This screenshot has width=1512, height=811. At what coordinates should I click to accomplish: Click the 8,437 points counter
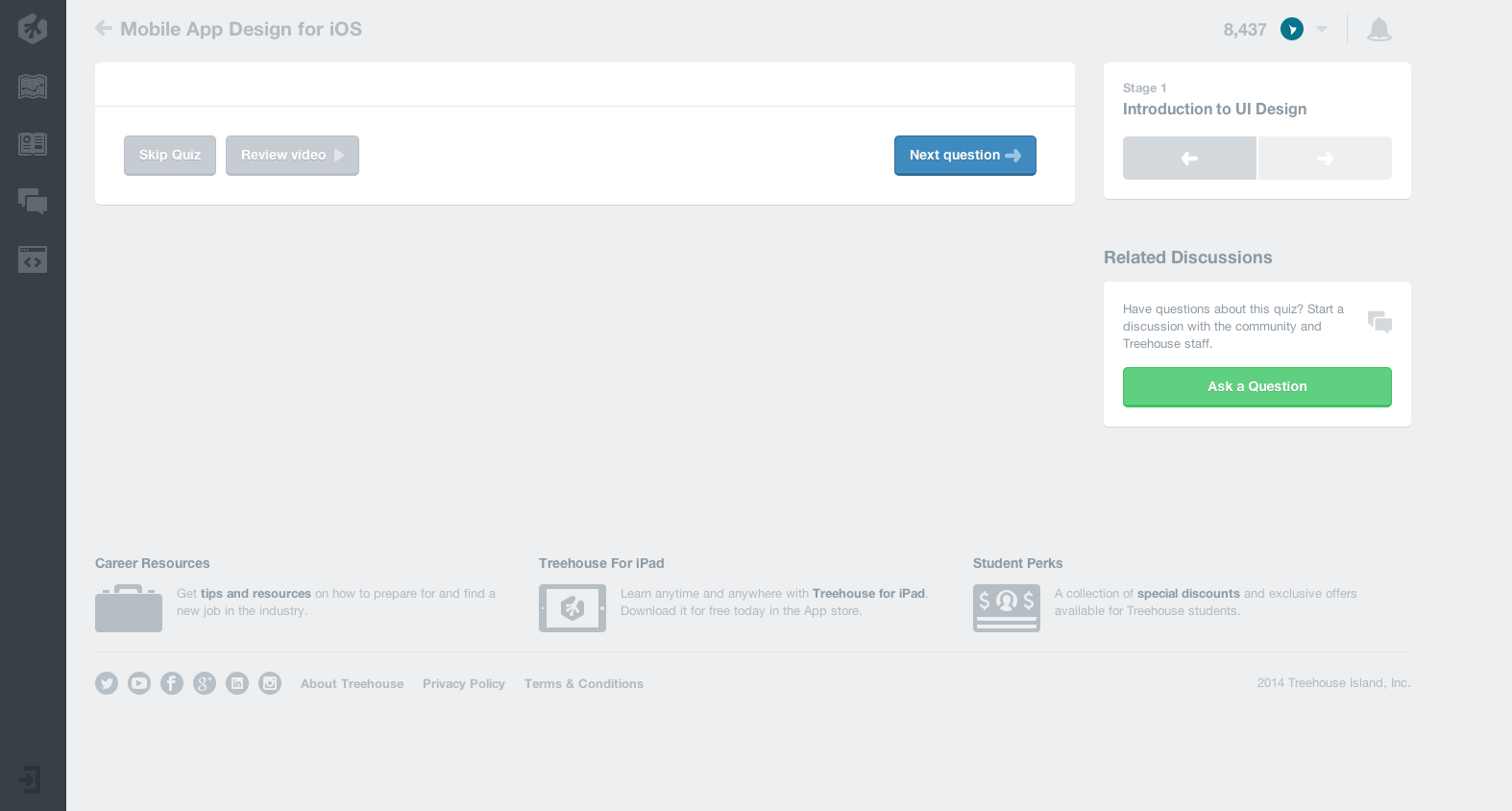point(1245,30)
